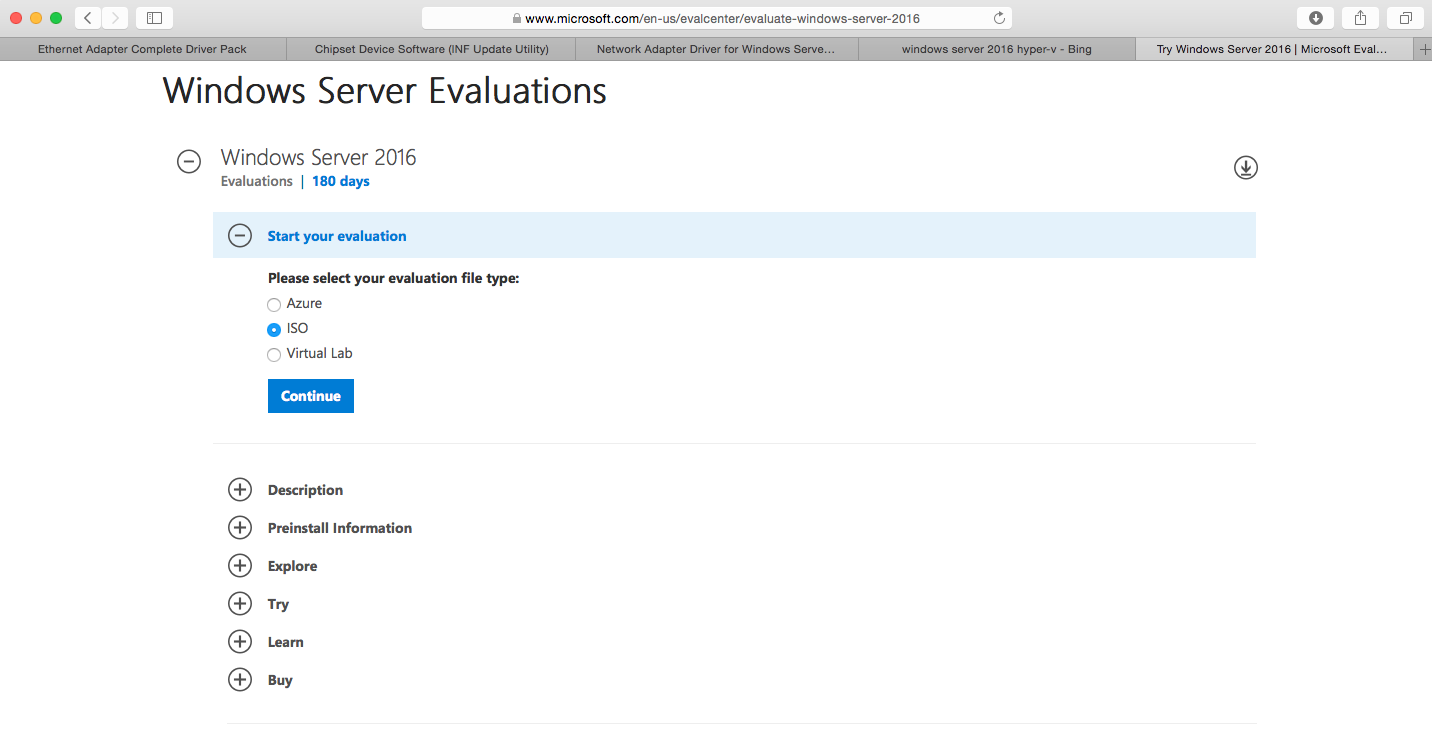The image size is (1432, 734).
Task: Collapse the Start your evaluation panel
Action: (x=240, y=236)
